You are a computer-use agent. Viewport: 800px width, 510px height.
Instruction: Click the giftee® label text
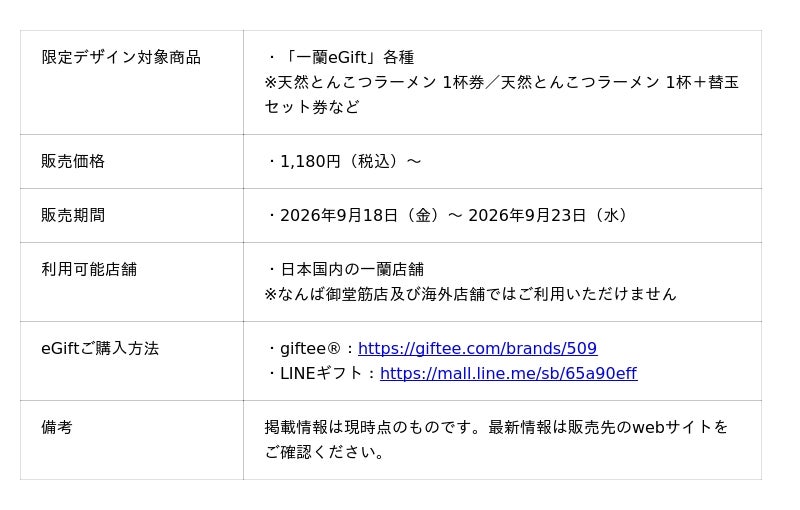tap(310, 348)
